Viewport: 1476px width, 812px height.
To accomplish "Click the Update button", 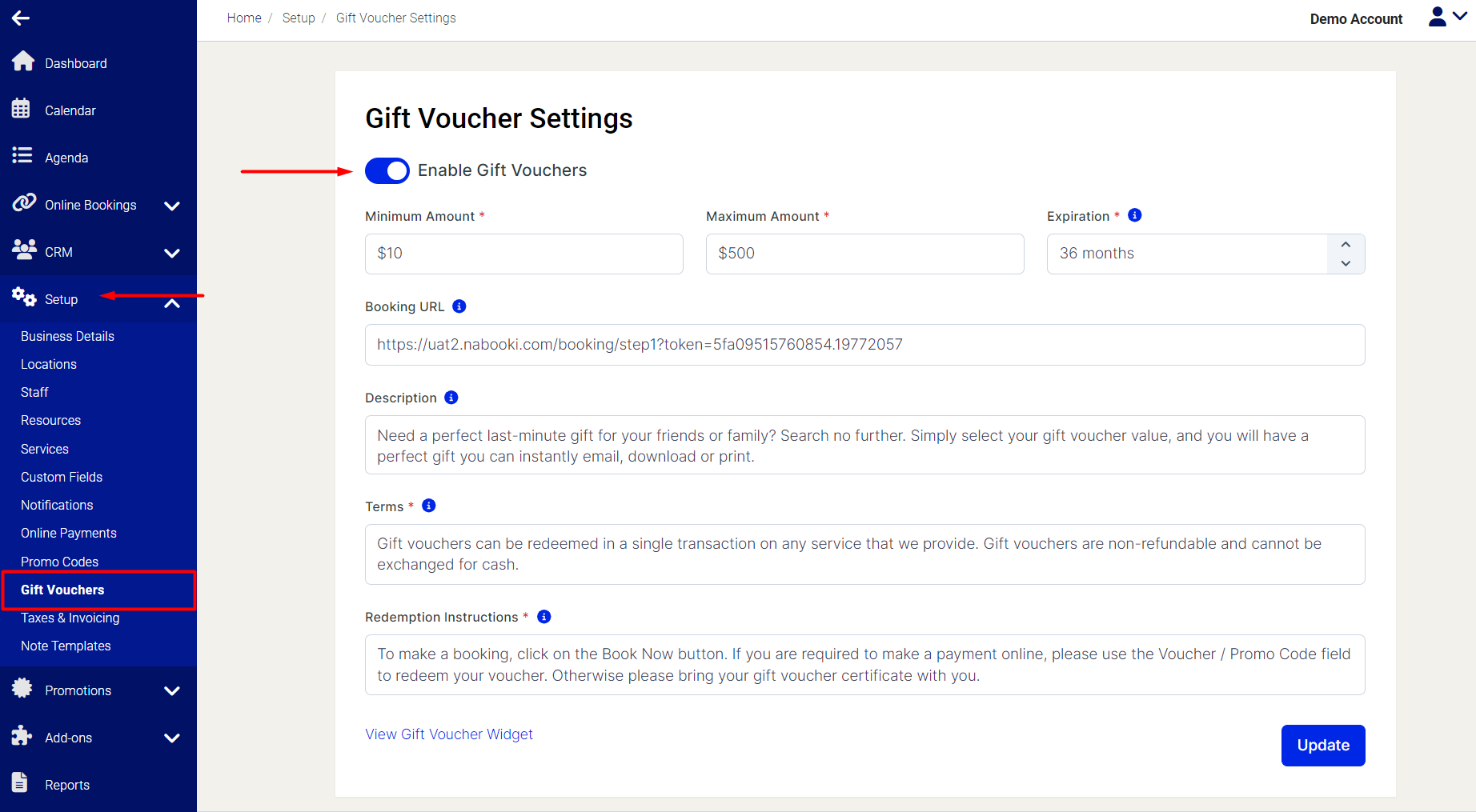I will pyautogui.click(x=1323, y=745).
